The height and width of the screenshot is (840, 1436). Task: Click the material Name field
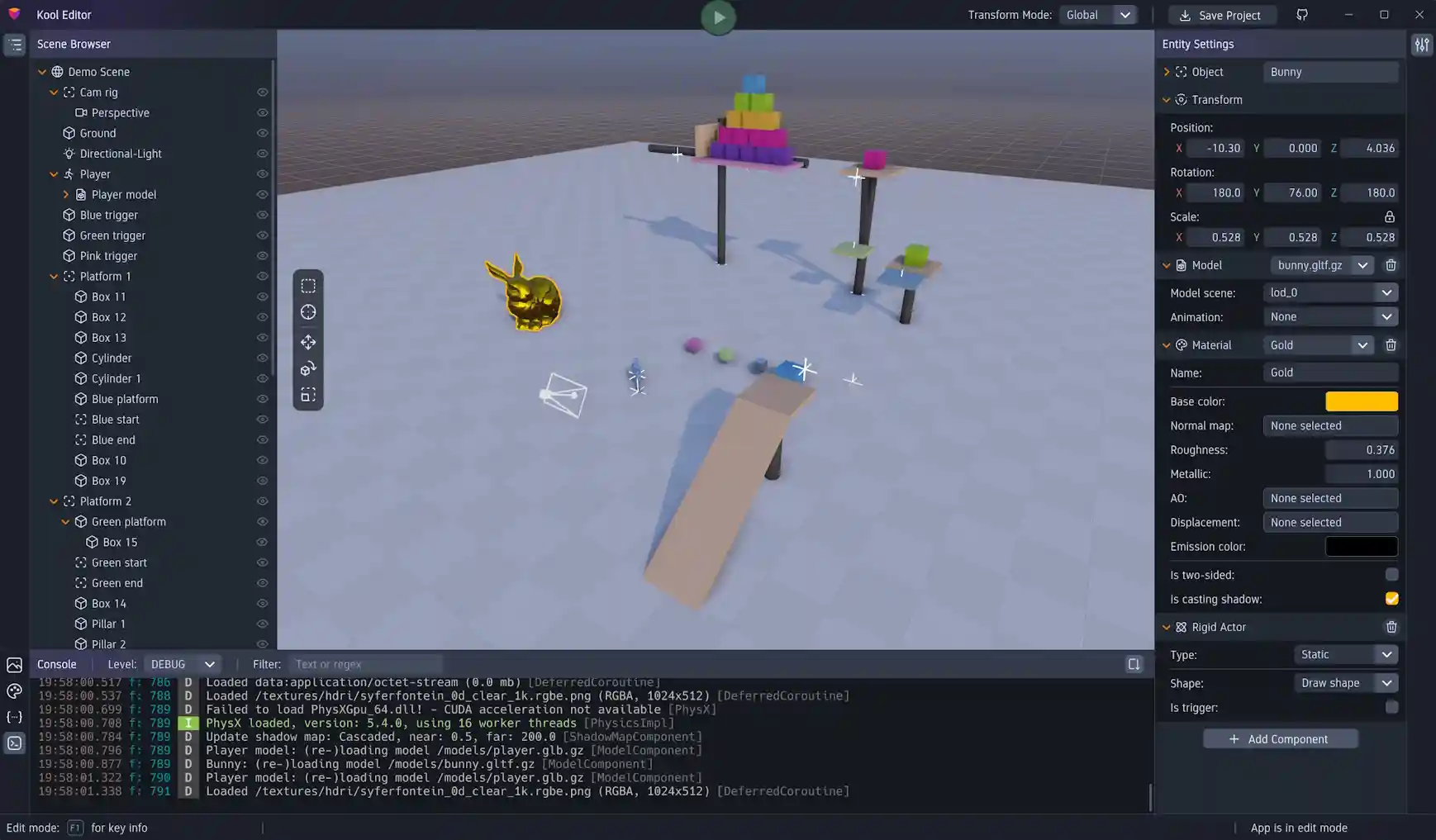click(x=1330, y=373)
